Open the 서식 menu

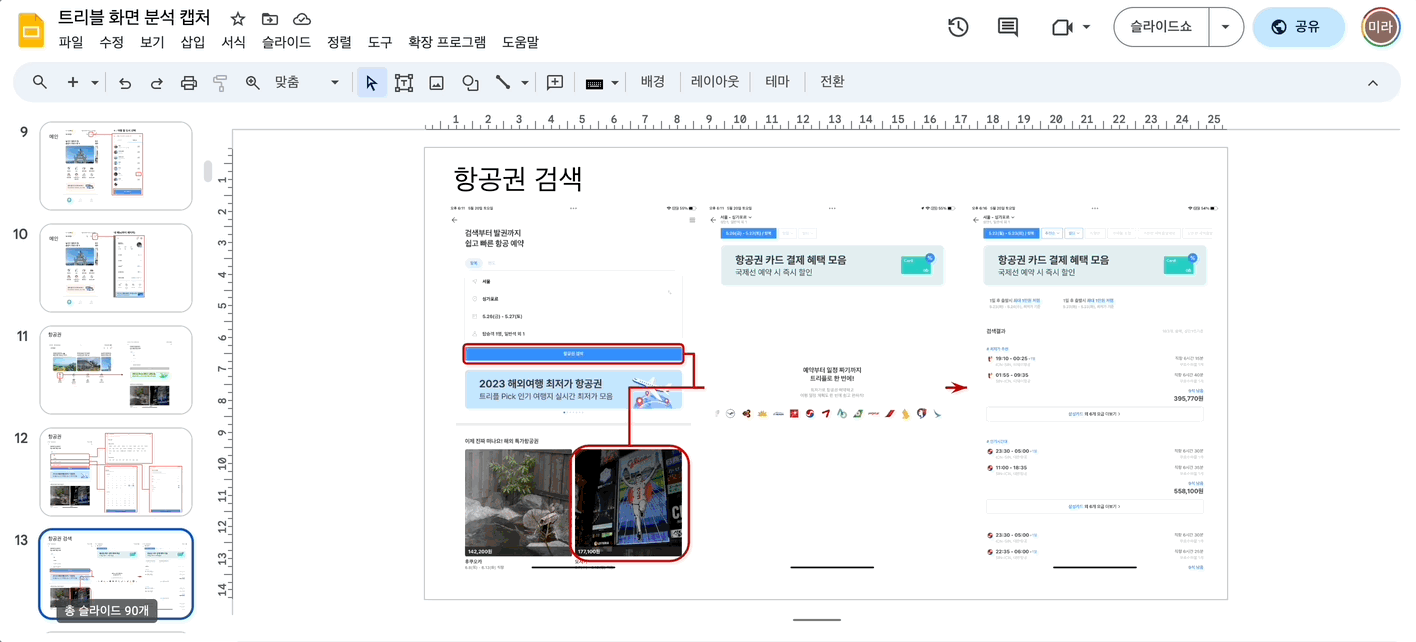[x=234, y=42]
